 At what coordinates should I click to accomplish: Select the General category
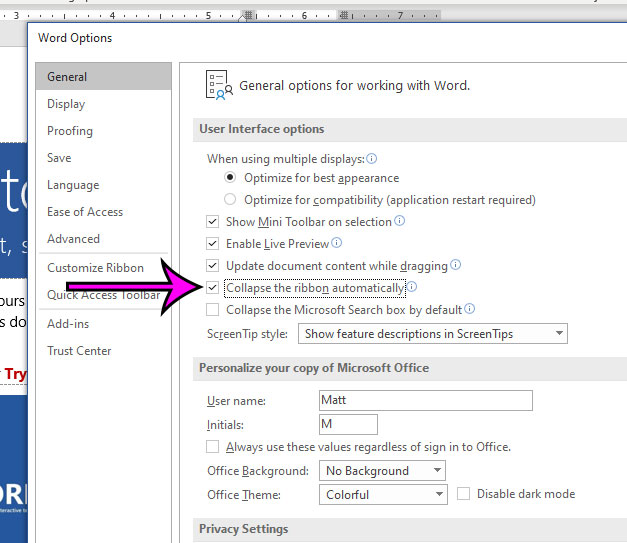coord(103,76)
